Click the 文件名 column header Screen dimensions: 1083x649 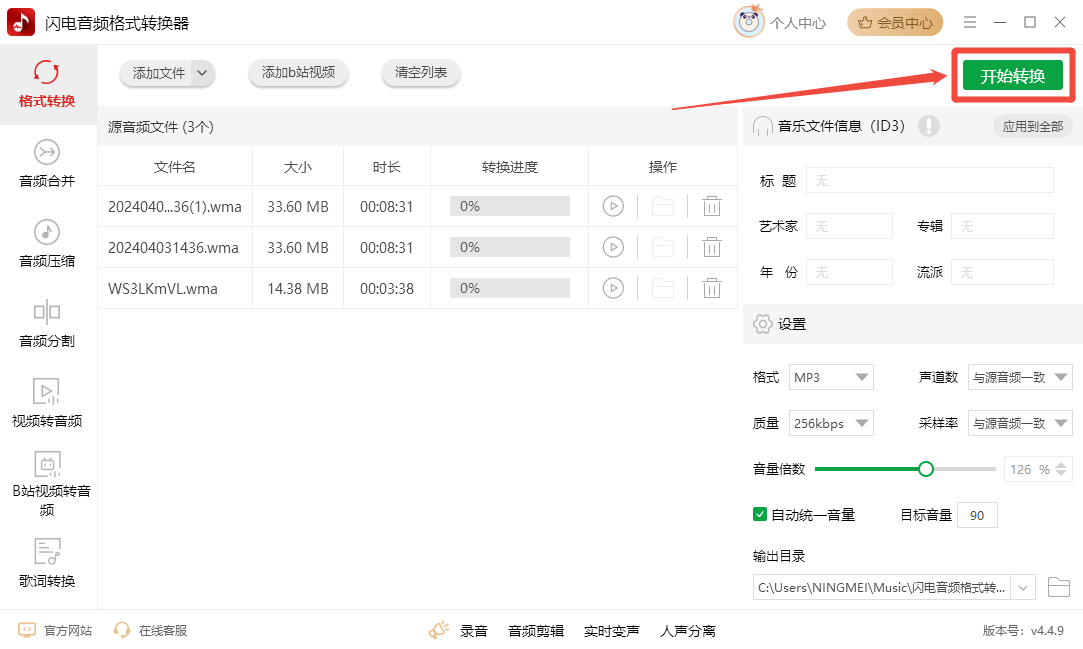click(175, 166)
